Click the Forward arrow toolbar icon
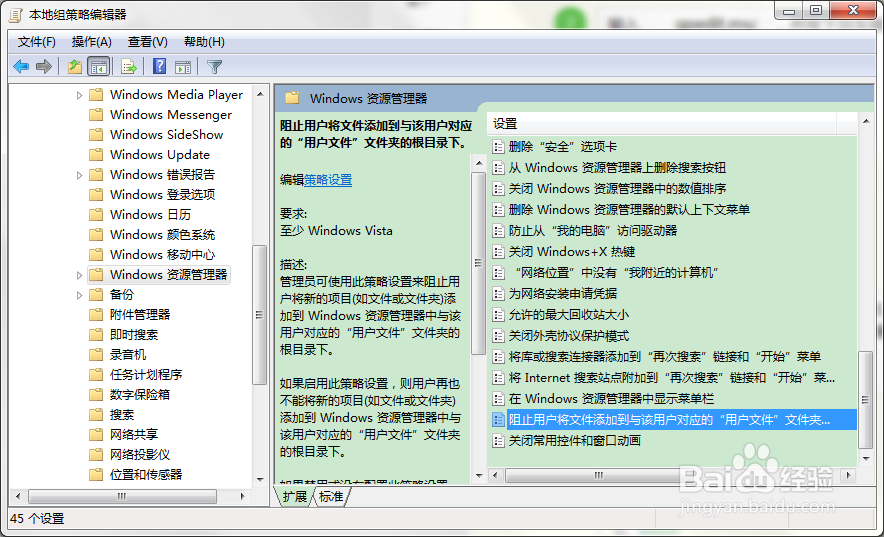 tap(44, 67)
